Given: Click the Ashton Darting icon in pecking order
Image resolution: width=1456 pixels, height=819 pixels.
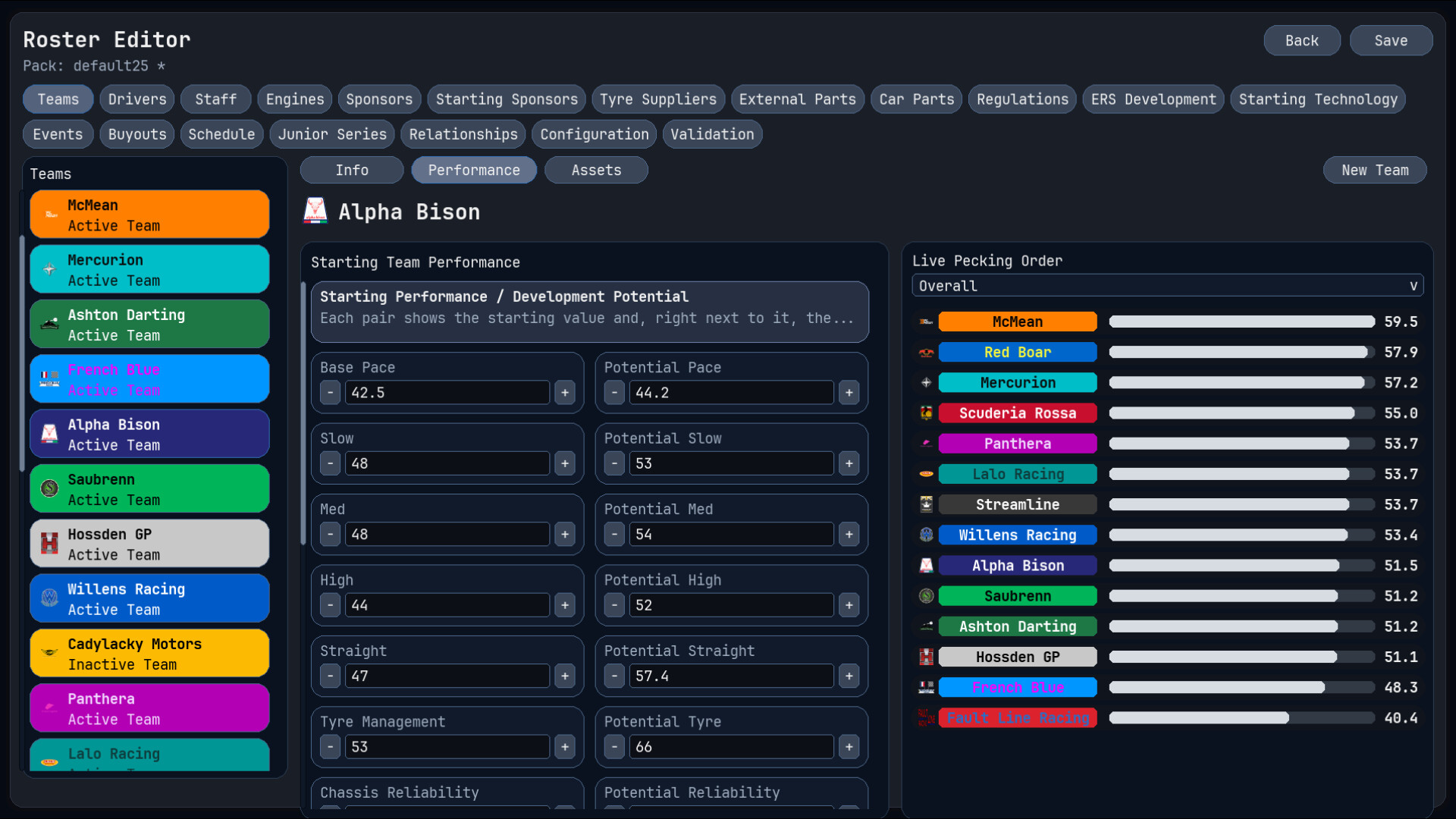Looking at the screenshot, I should 926,626.
